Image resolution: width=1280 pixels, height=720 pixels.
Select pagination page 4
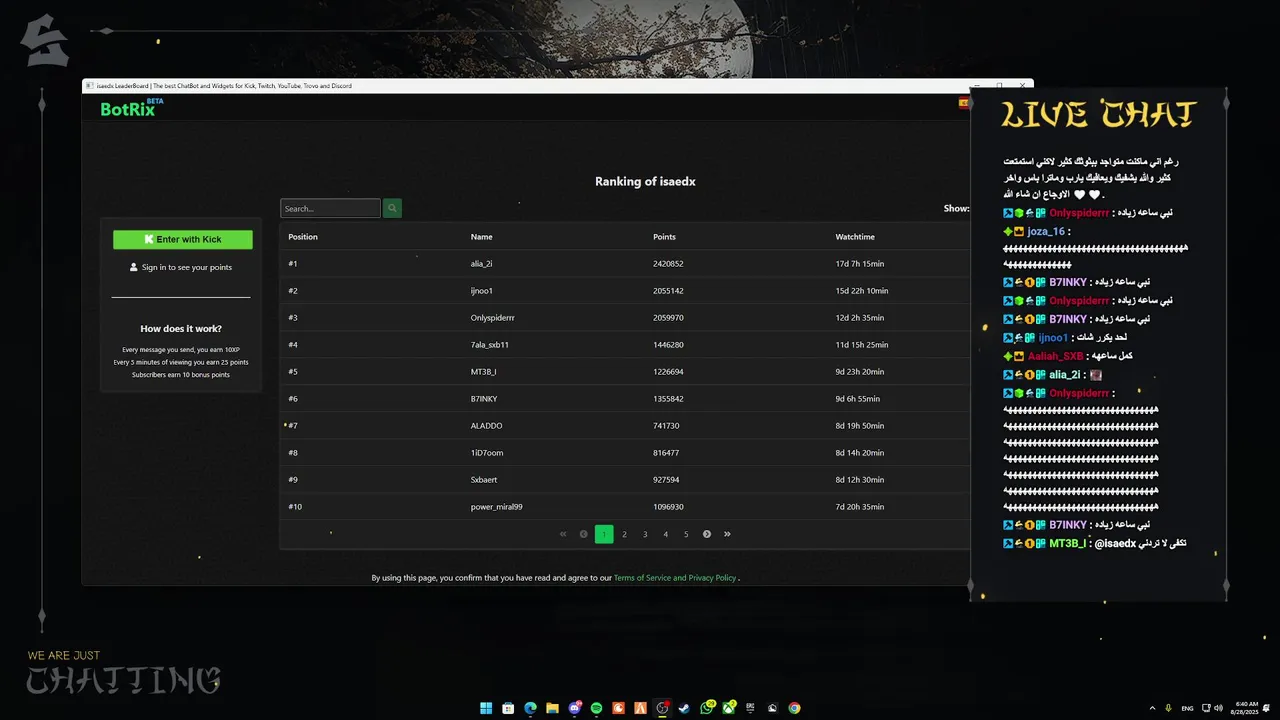point(665,534)
